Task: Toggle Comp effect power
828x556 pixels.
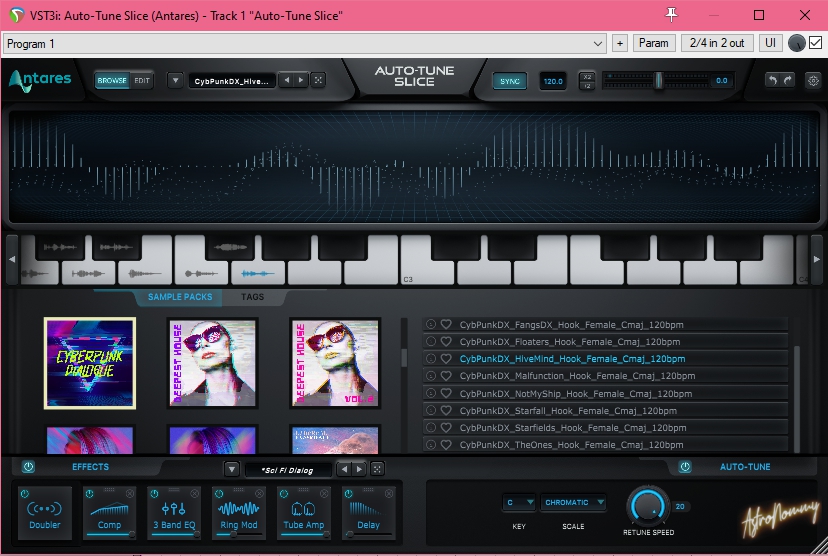Action: 89,494
